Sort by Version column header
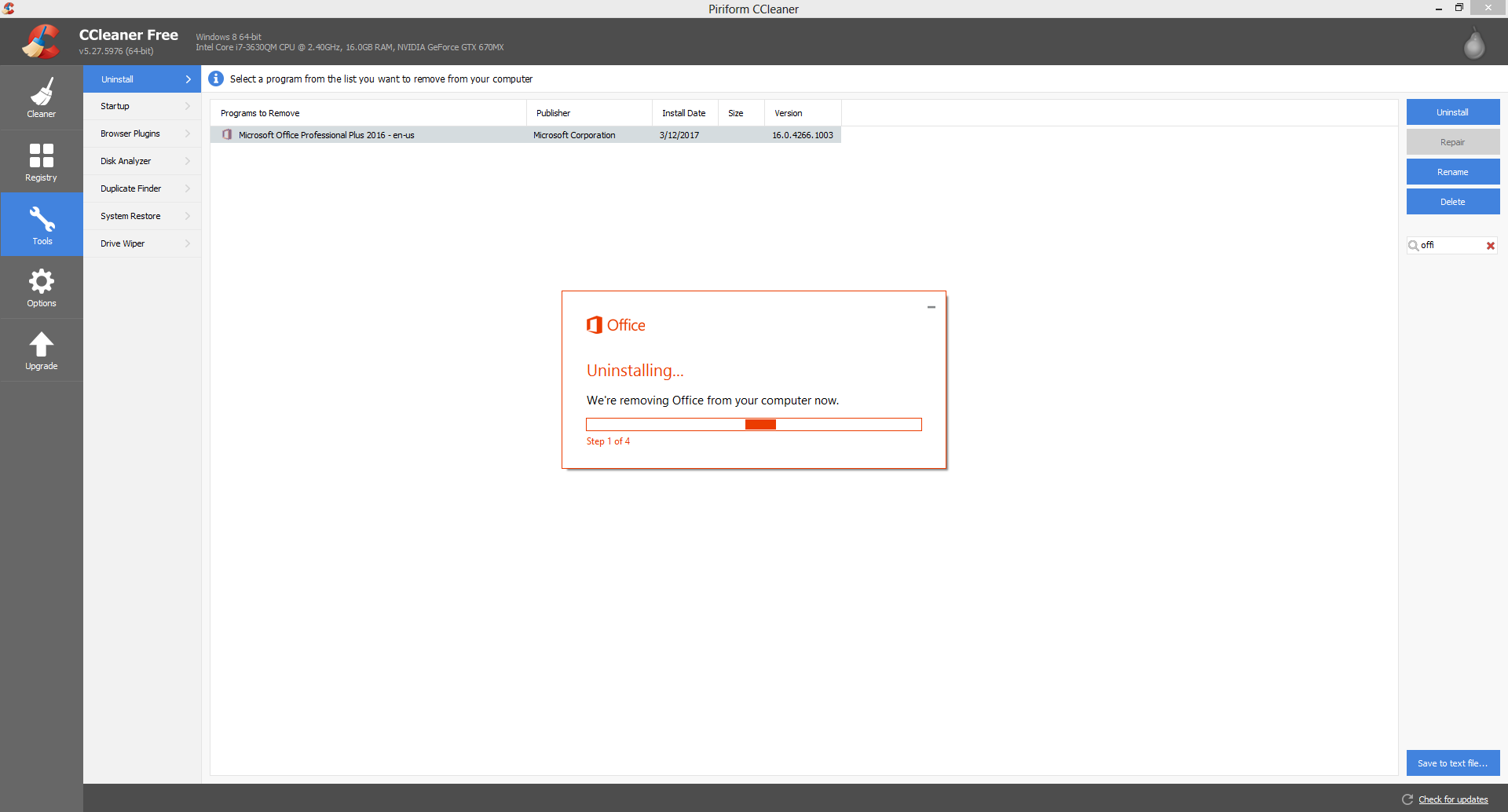This screenshot has width=1508, height=812. (803, 113)
